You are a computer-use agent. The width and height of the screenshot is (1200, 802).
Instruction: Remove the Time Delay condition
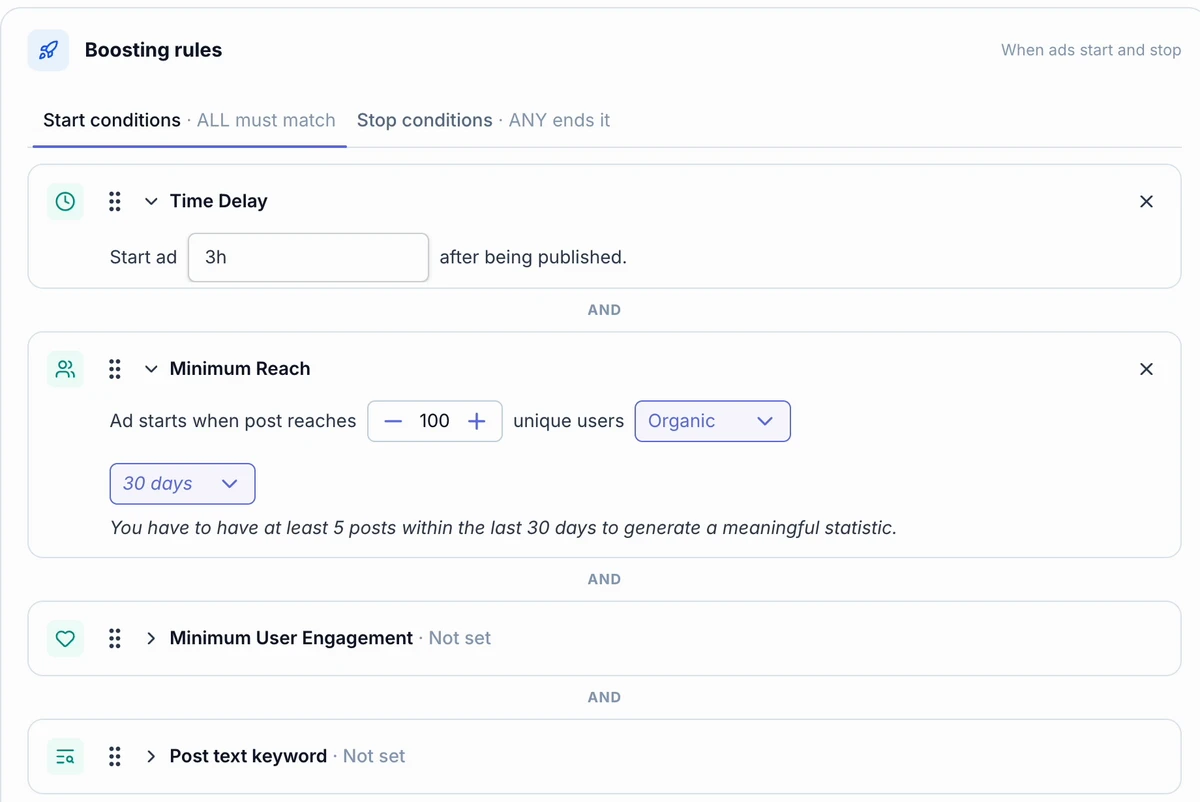1146,201
